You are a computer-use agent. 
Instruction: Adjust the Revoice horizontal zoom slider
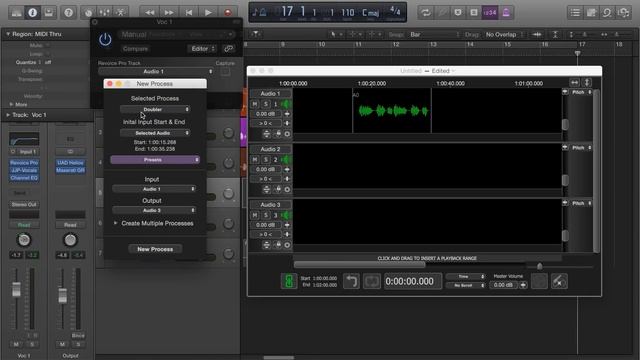point(540,267)
